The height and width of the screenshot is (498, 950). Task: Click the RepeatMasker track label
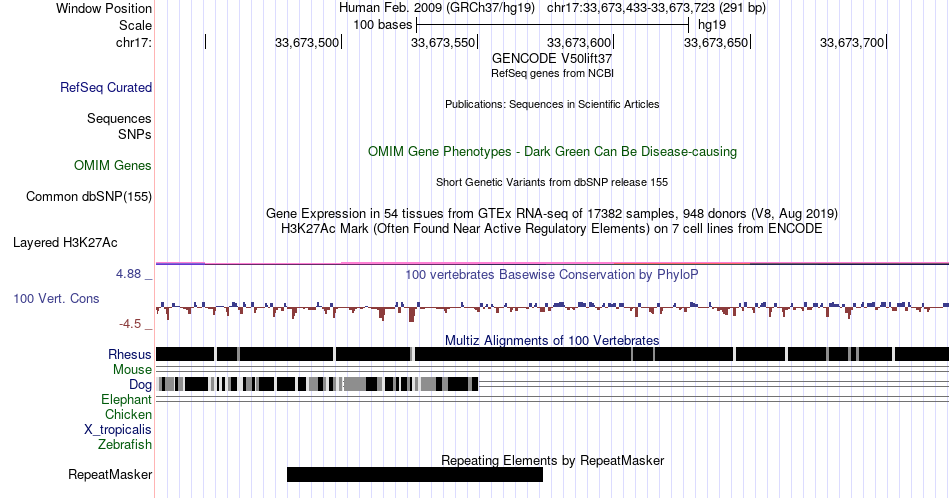(110, 474)
